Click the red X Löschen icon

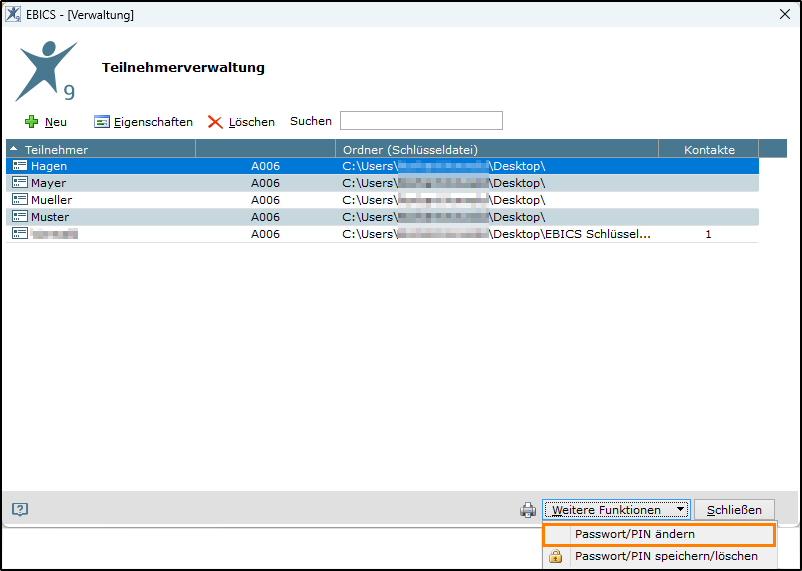point(215,122)
